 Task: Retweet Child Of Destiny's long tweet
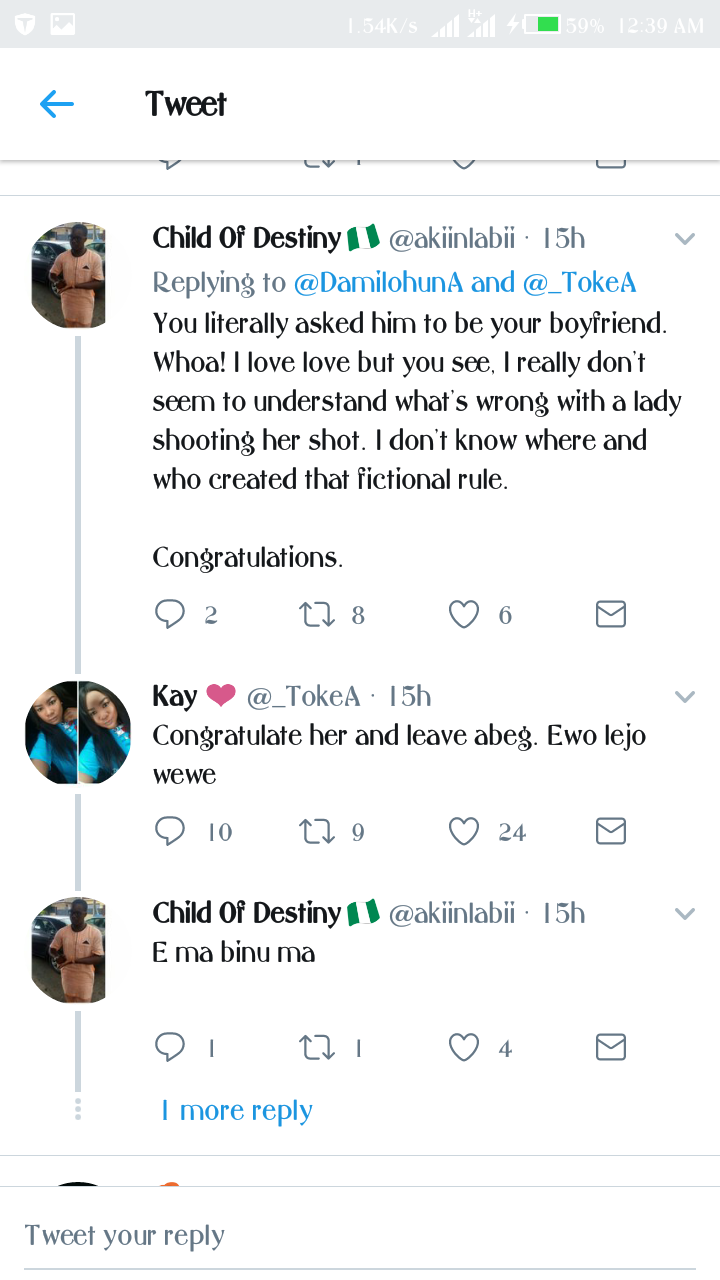point(317,614)
